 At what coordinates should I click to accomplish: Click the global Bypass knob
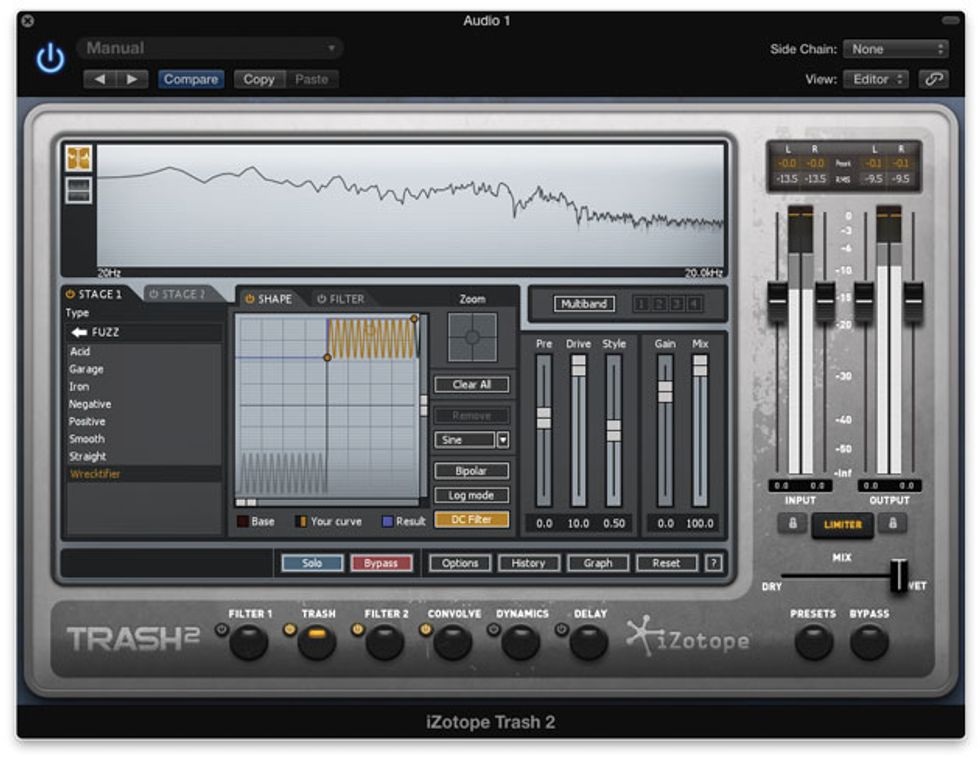pyautogui.click(x=869, y=642)
